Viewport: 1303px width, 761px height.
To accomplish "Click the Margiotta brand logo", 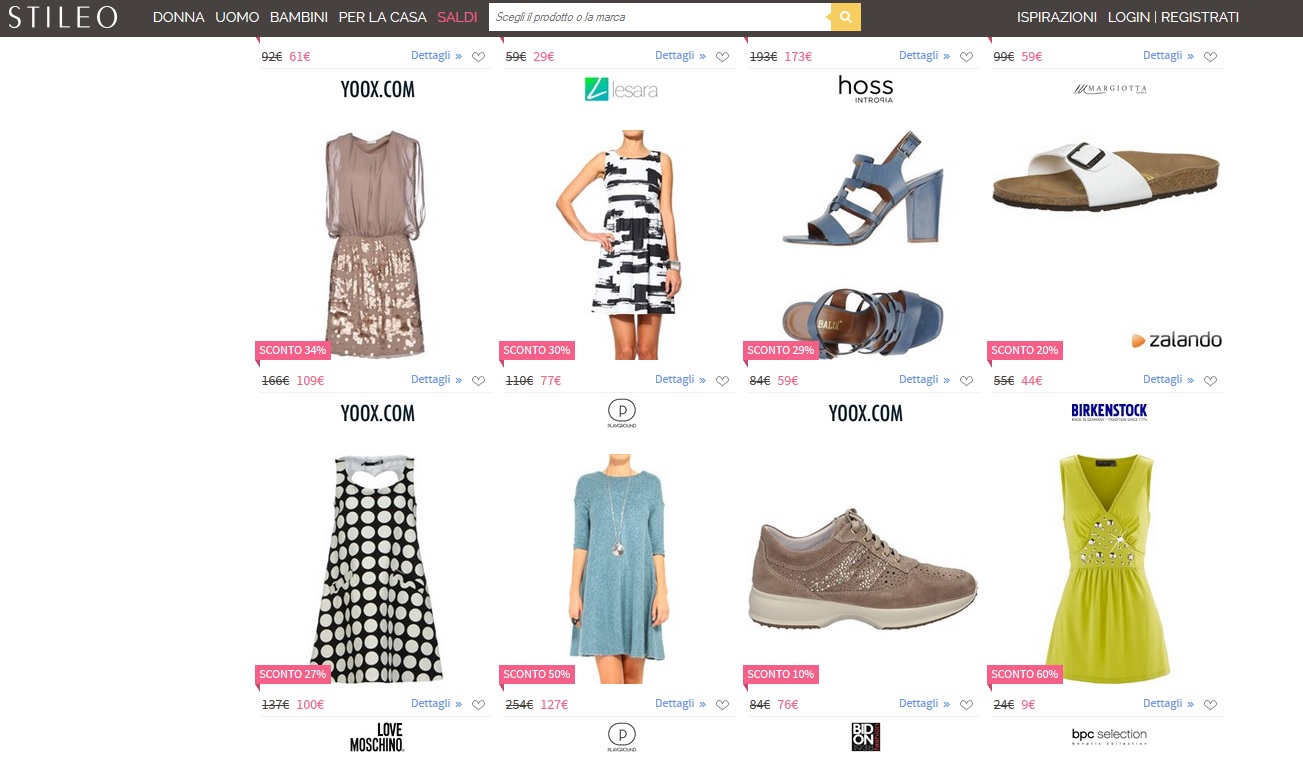I will [x=1109, y=89].
